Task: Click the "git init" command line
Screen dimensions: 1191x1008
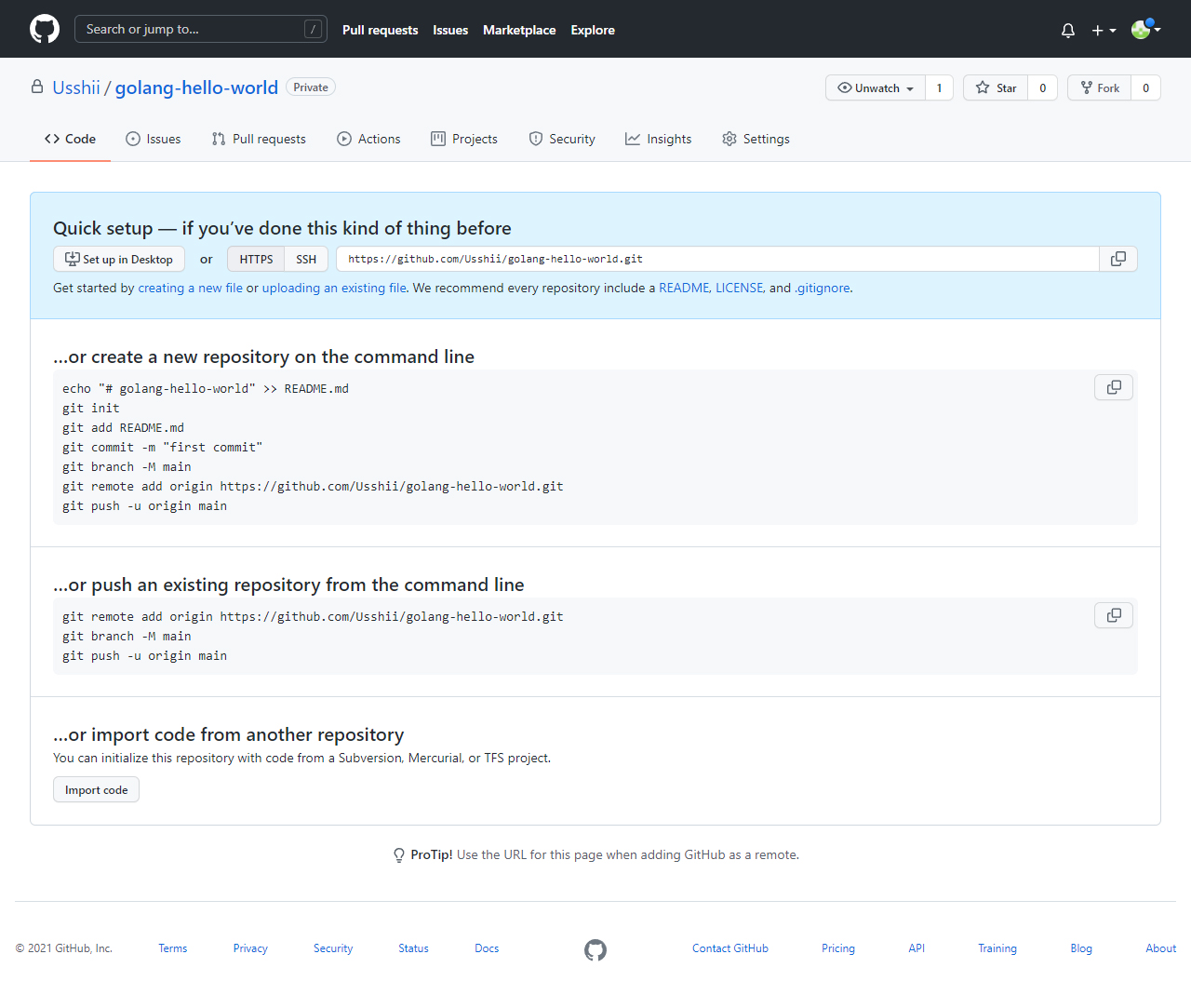Action: [x=91, y=408]
